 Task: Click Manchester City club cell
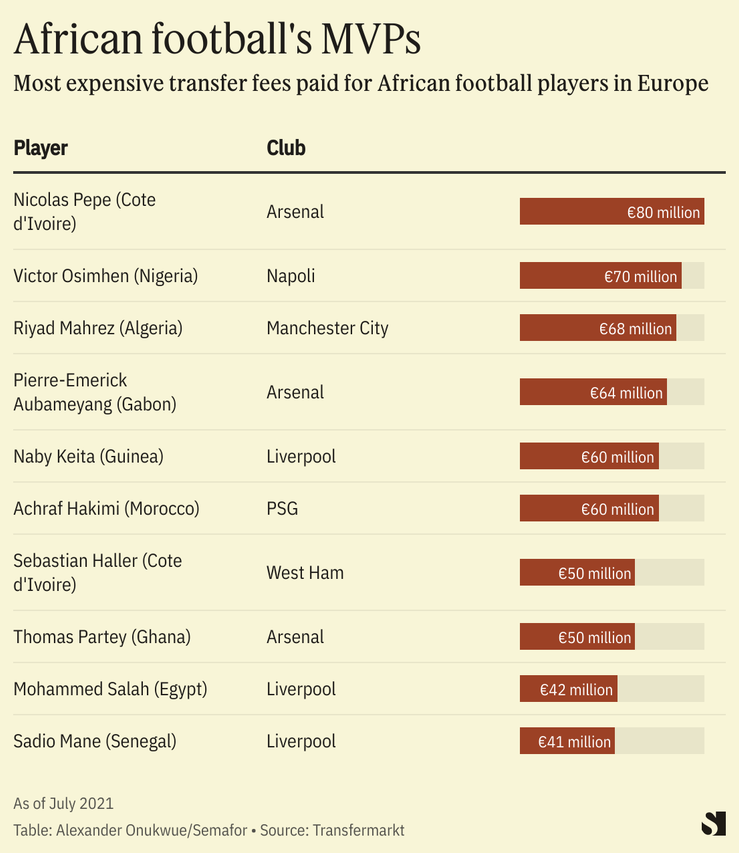(327, 328)
